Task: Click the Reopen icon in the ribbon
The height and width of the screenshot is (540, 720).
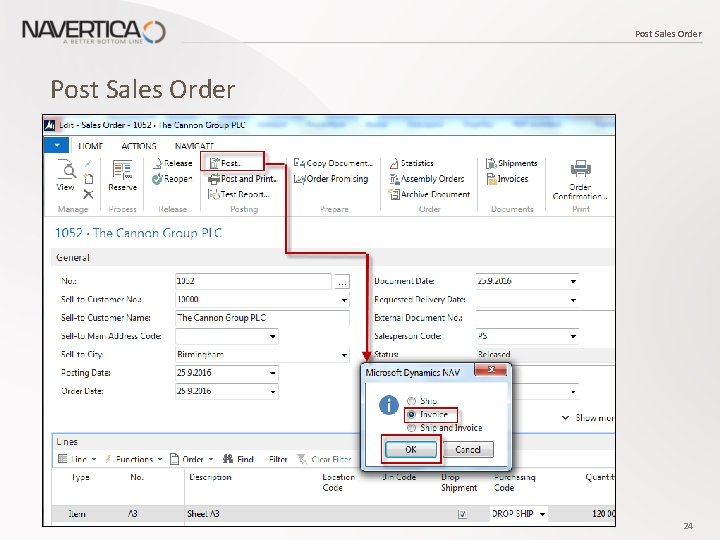Action: coord(157,179)
